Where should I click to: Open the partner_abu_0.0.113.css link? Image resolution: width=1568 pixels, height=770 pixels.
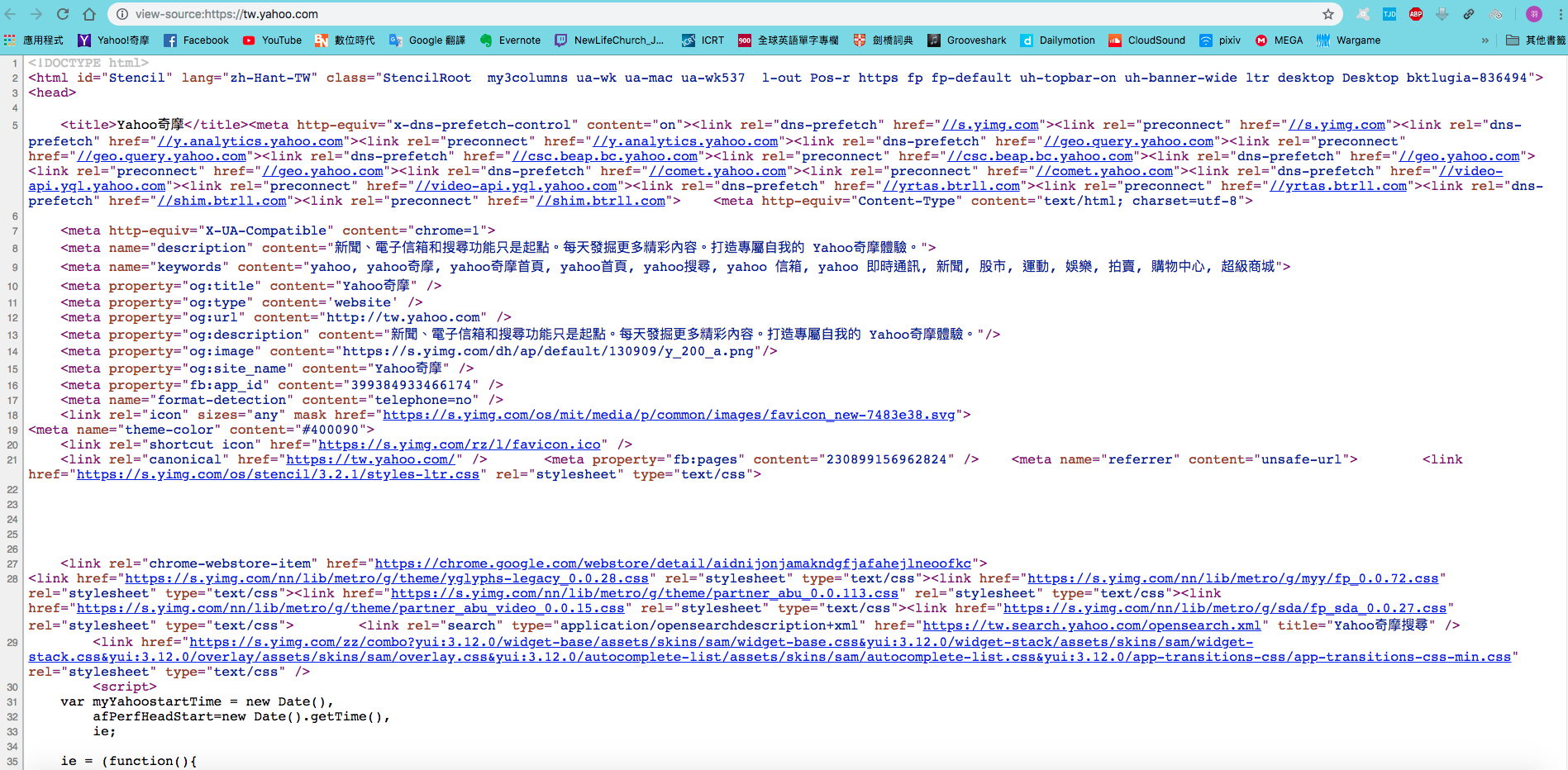645,593
